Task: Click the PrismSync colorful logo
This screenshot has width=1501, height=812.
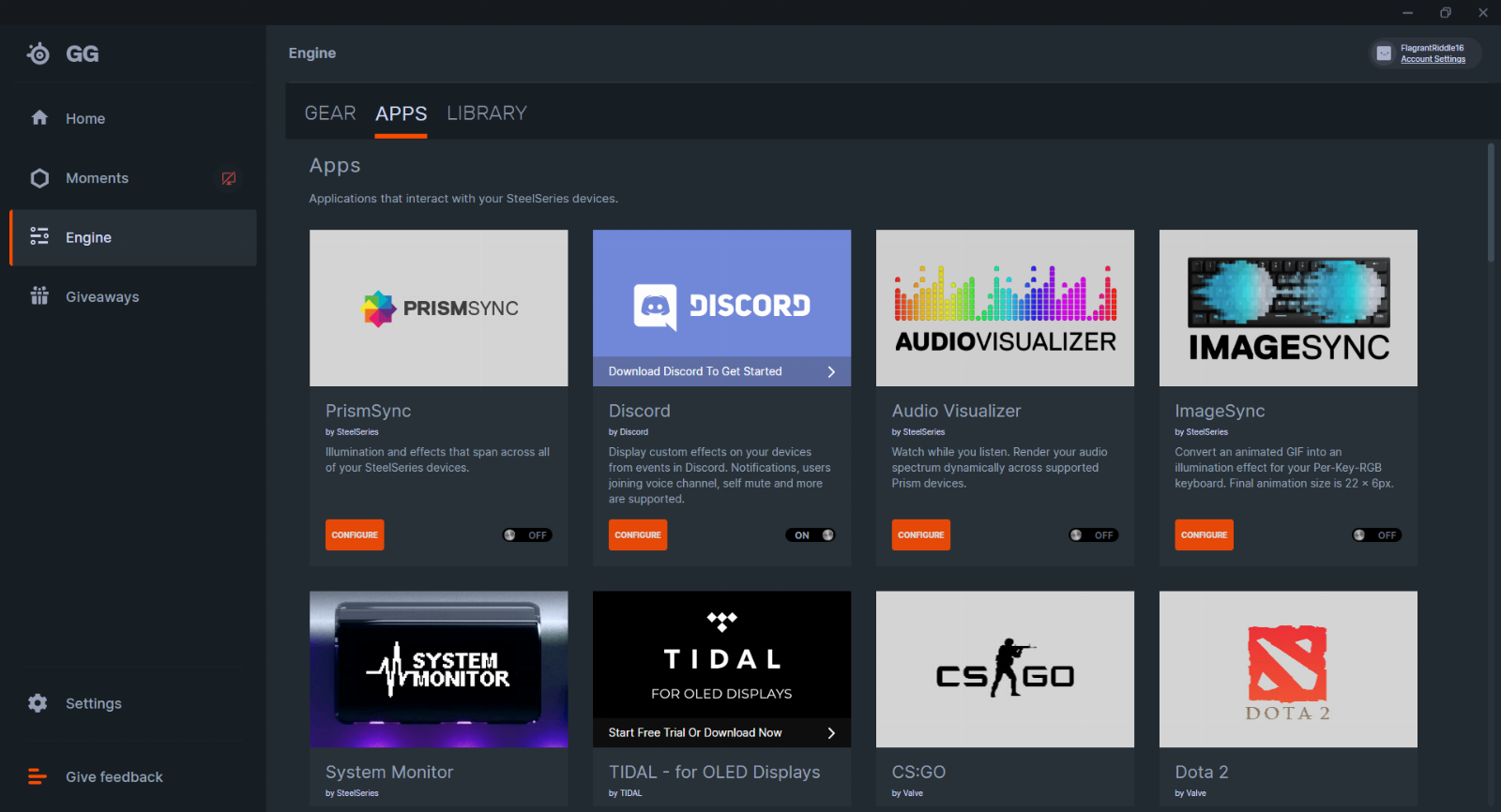Action: click(378, 308)
